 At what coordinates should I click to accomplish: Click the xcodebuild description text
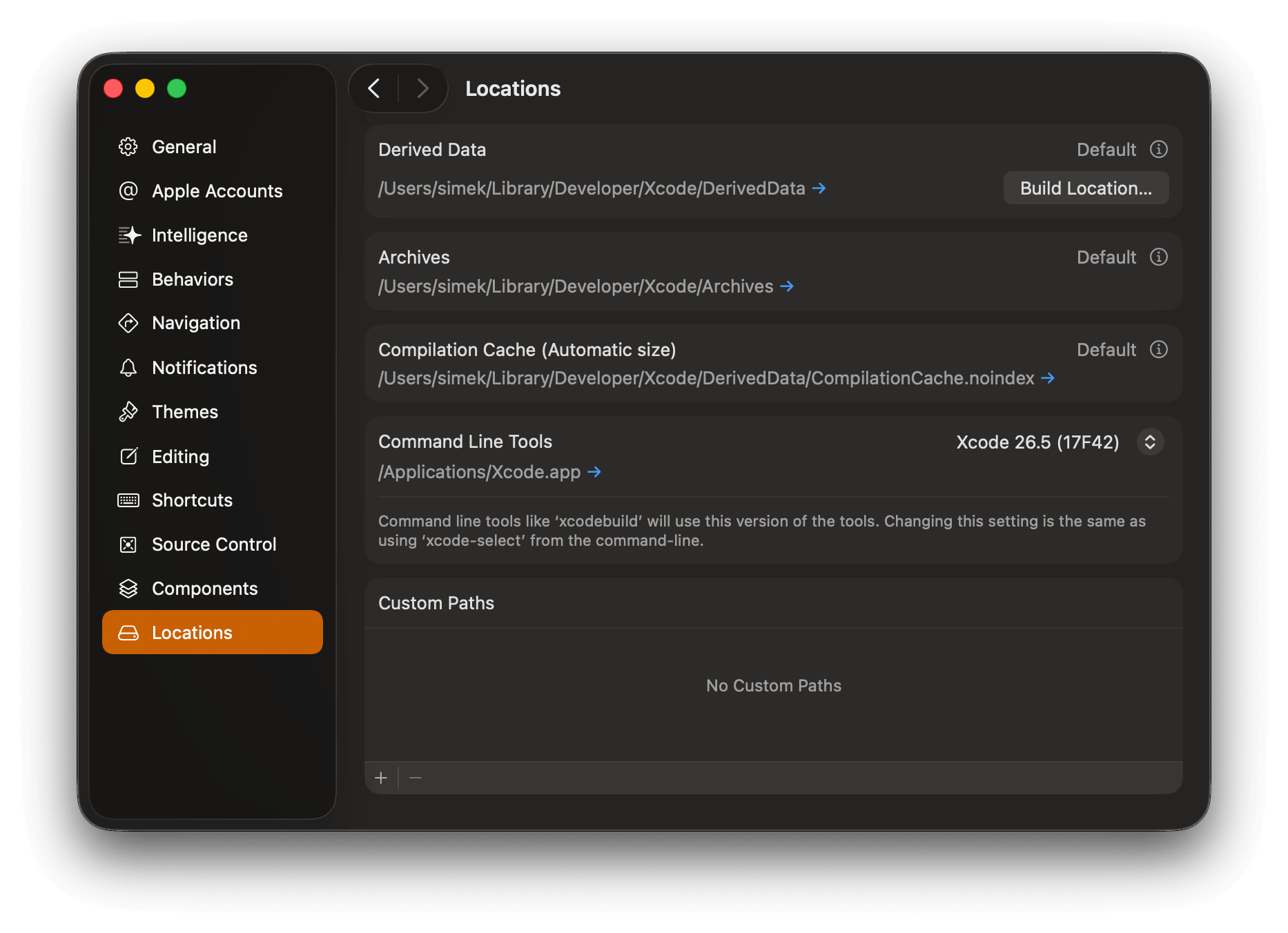tap(762, 531)
